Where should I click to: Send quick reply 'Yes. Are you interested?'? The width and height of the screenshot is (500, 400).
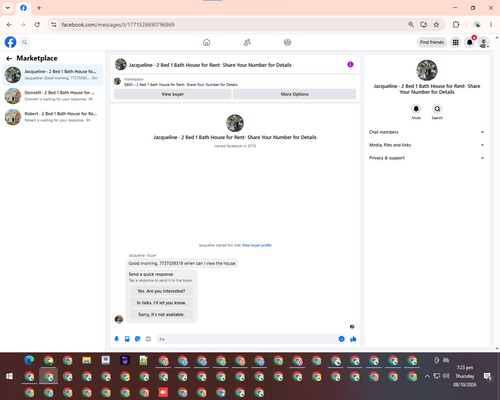click(x=161, y=291)
